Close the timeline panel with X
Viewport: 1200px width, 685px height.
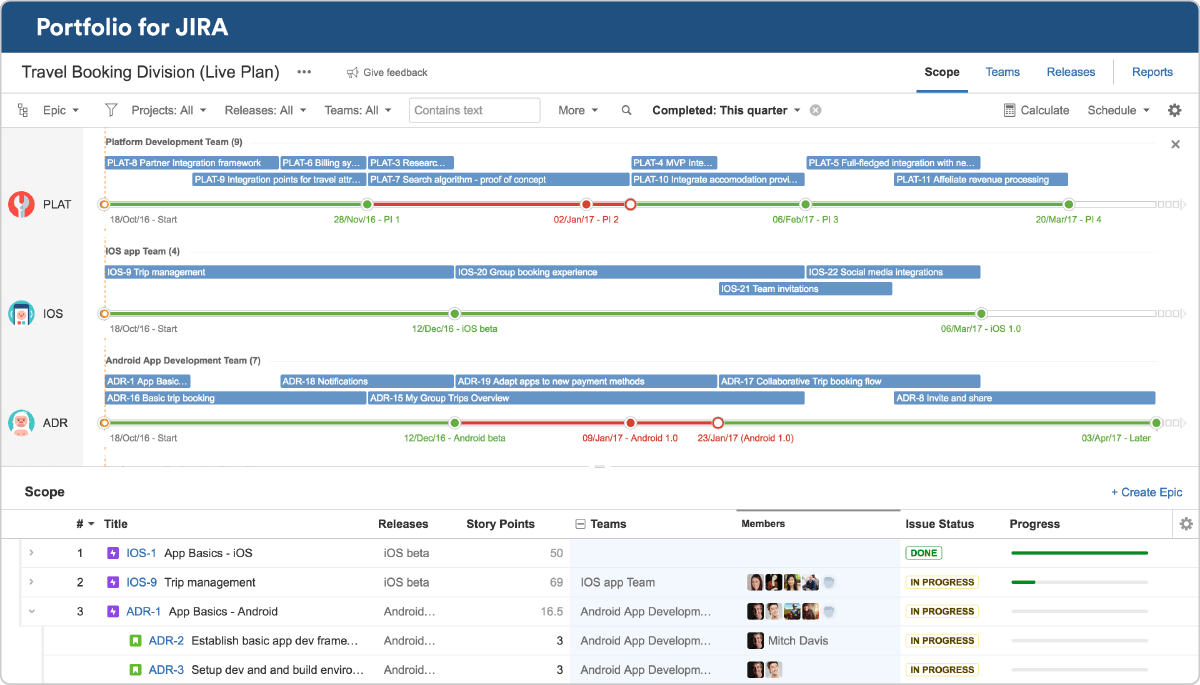click(1175, 145)
